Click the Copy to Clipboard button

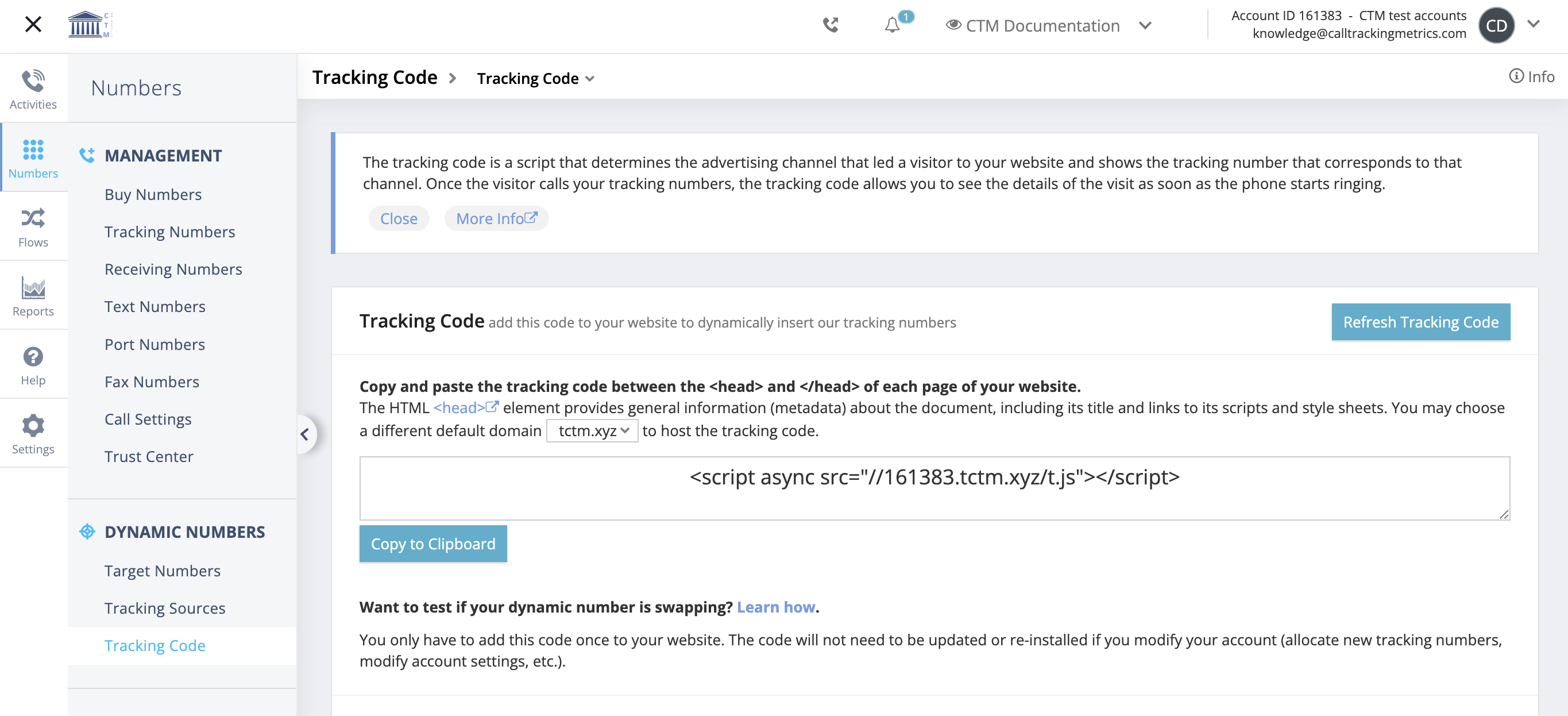[433, 544]
